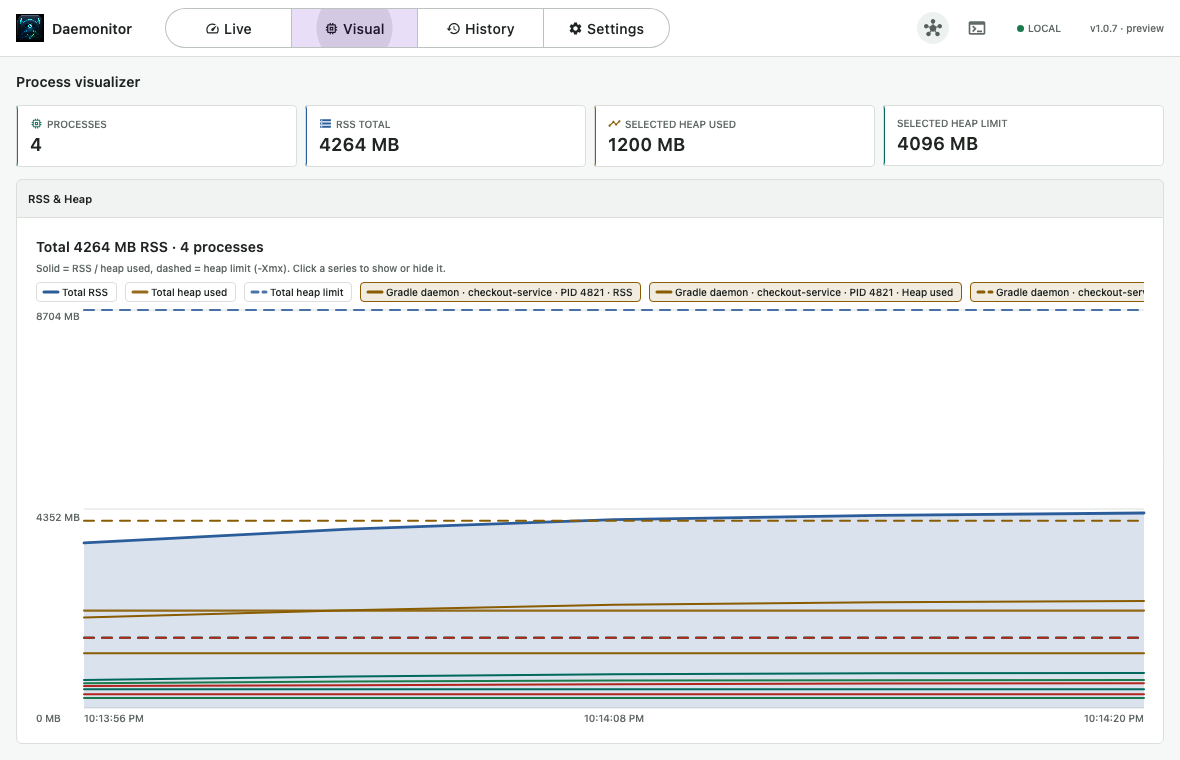Click the Visual tab chip icon

click(331, 29)
